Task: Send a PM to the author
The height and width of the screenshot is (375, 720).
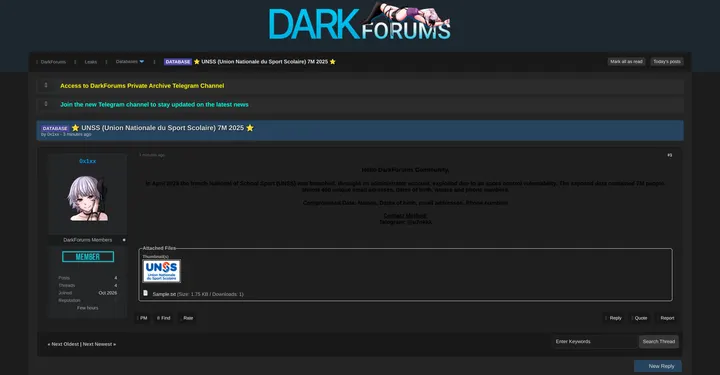Action: (142, 318)
